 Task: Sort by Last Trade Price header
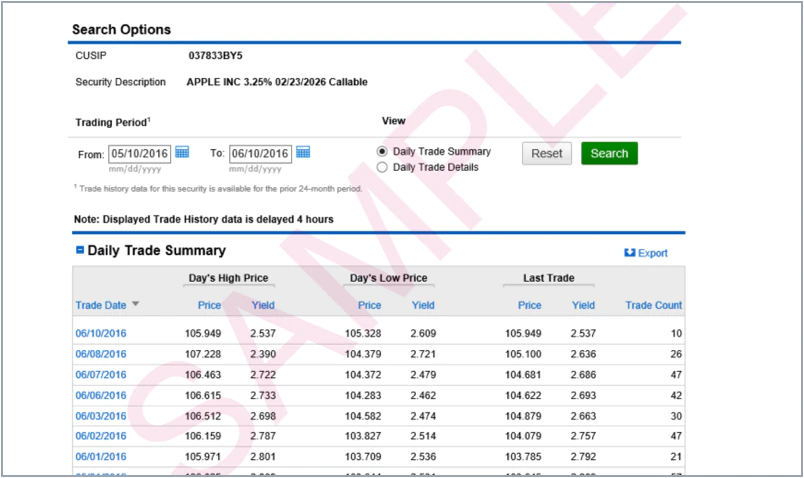(x=529, y=305)
